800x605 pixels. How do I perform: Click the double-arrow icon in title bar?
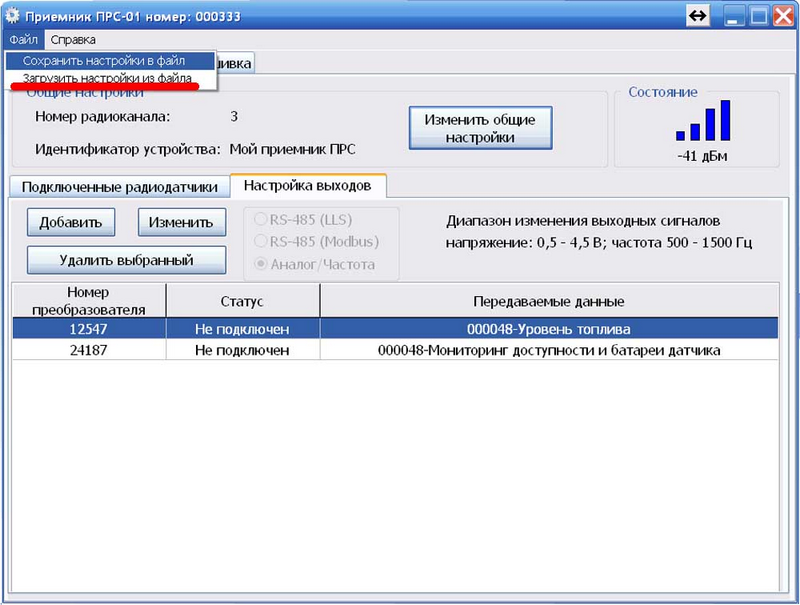pyautogui.click(x=697, y=16)
